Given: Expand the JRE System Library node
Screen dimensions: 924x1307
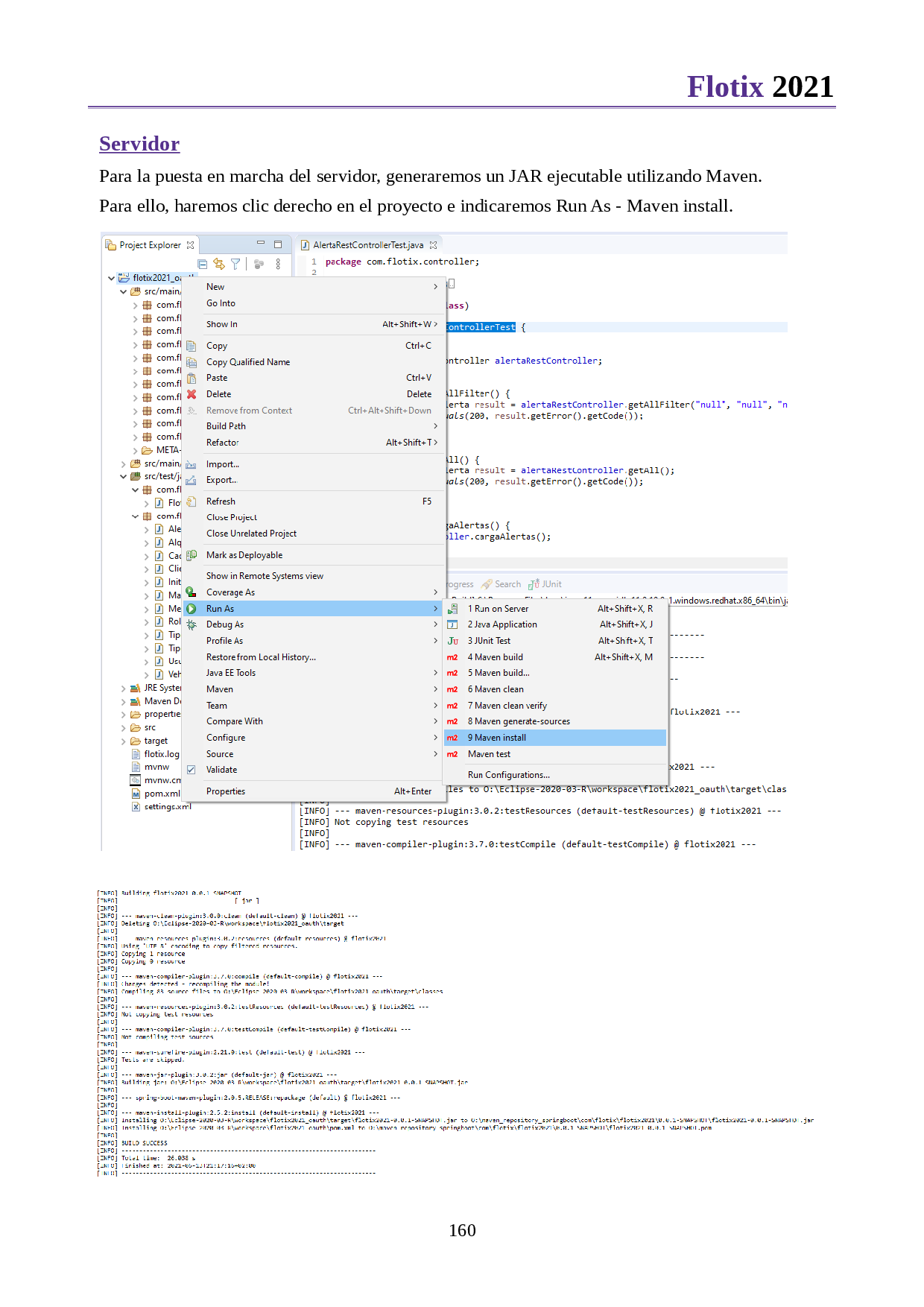Looking at the screenshot, I should [x=123, y=688].
